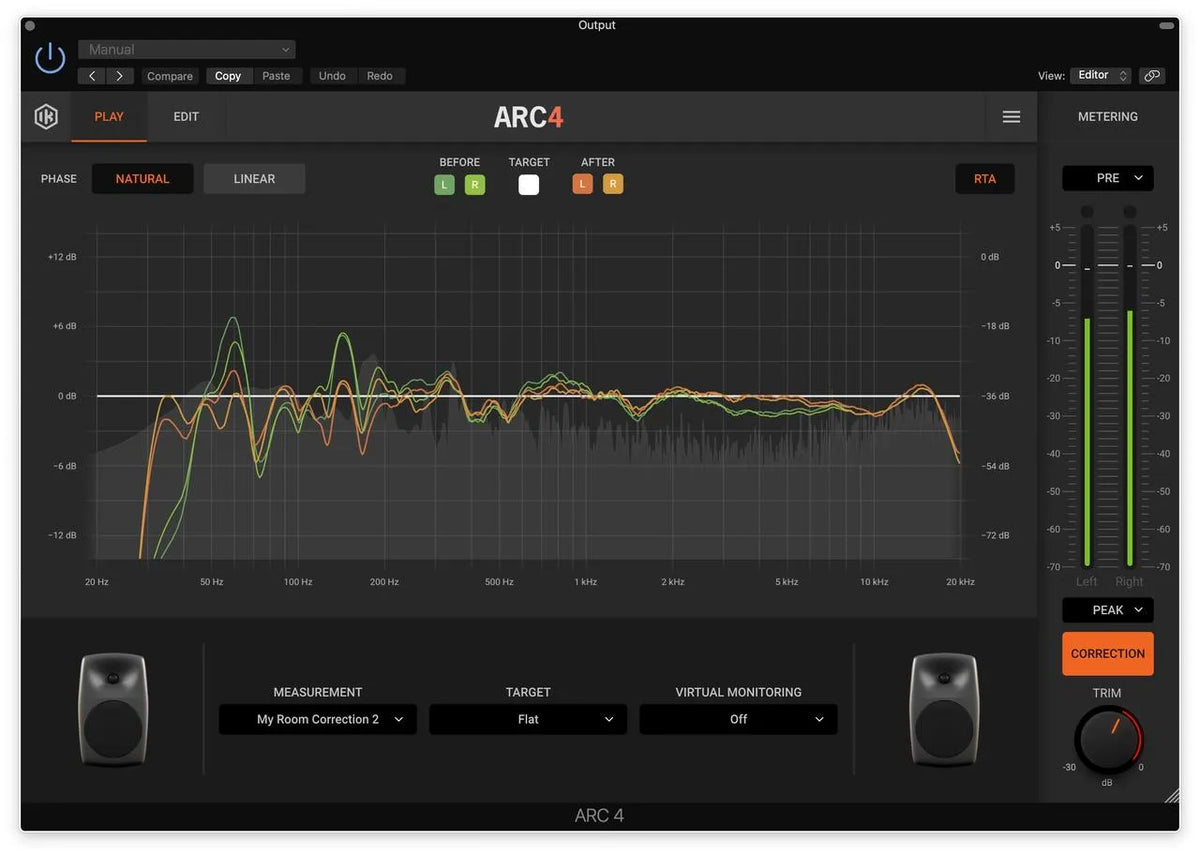Load the next preset with the right arrow
Image resolution: width=1200 pixels, height=855 pixels.
[119, 75]
